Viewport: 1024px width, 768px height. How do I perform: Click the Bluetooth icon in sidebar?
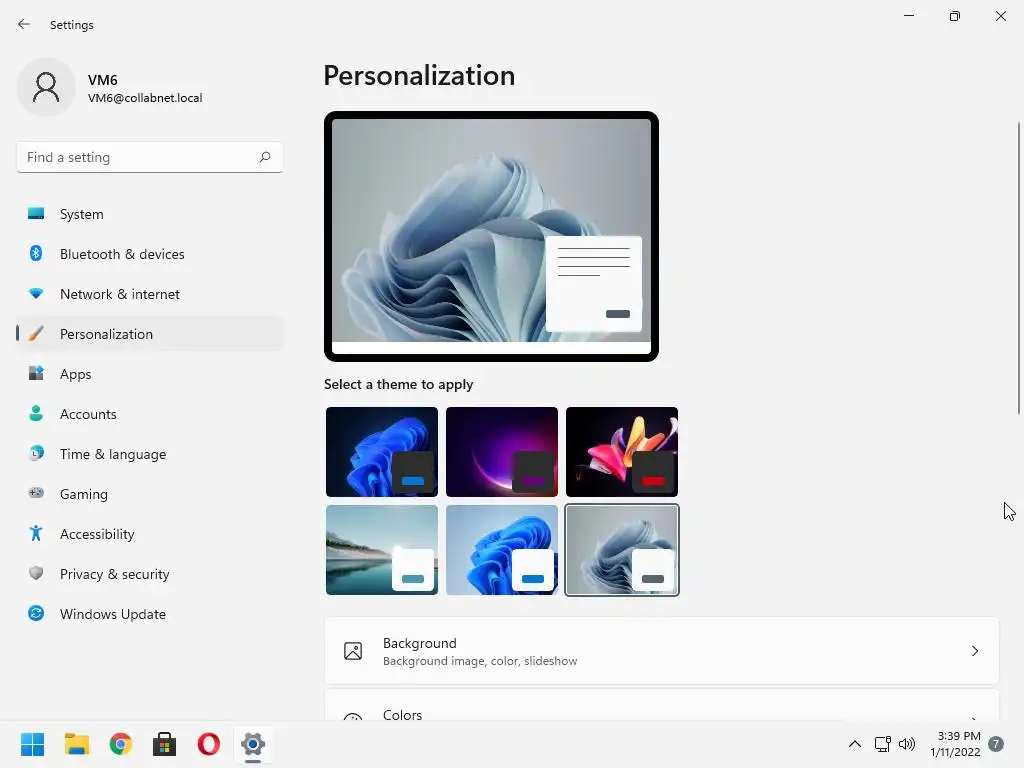pos(36,253)
